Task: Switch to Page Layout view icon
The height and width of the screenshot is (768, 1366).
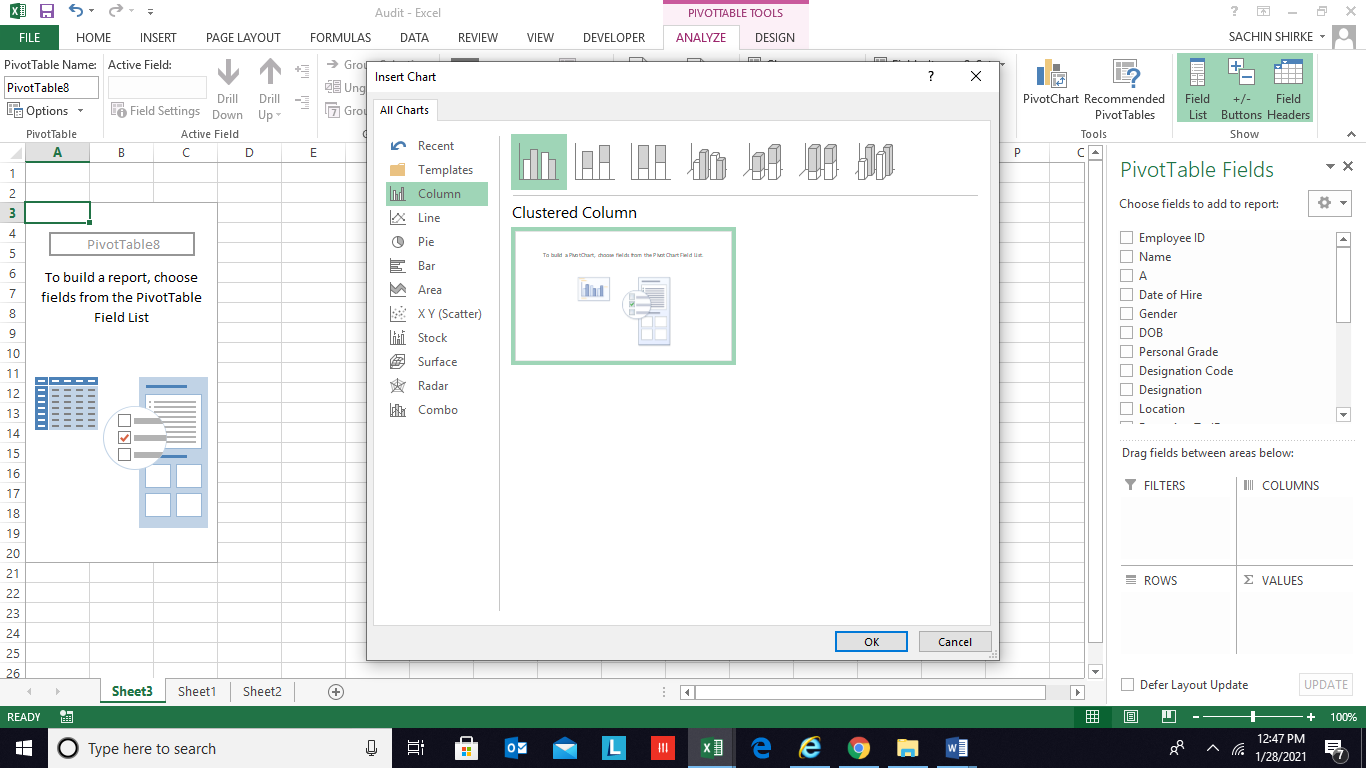Action: [1131, 717]
